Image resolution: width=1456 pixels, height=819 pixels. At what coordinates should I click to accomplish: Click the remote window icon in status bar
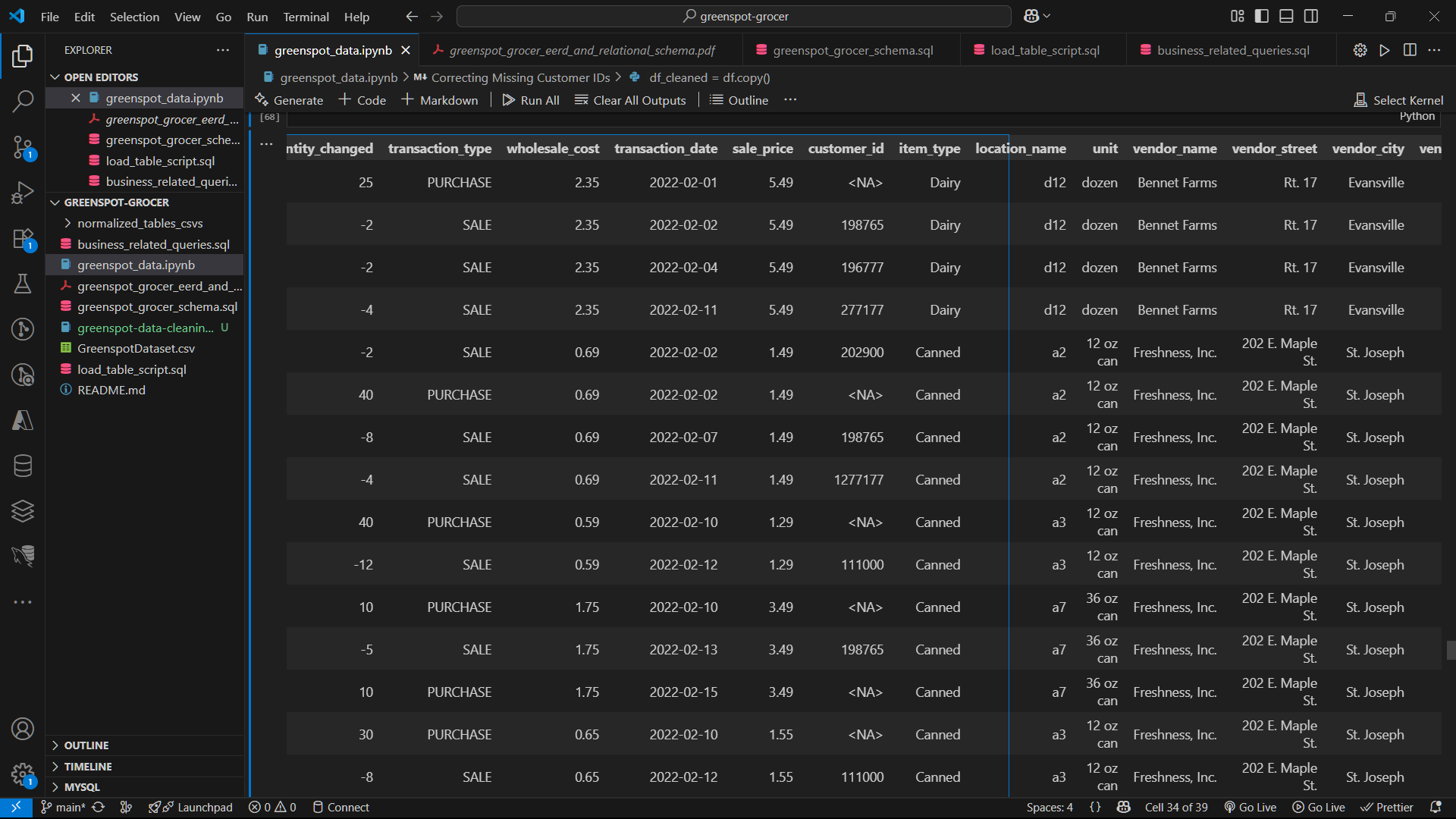click(16, 808)
